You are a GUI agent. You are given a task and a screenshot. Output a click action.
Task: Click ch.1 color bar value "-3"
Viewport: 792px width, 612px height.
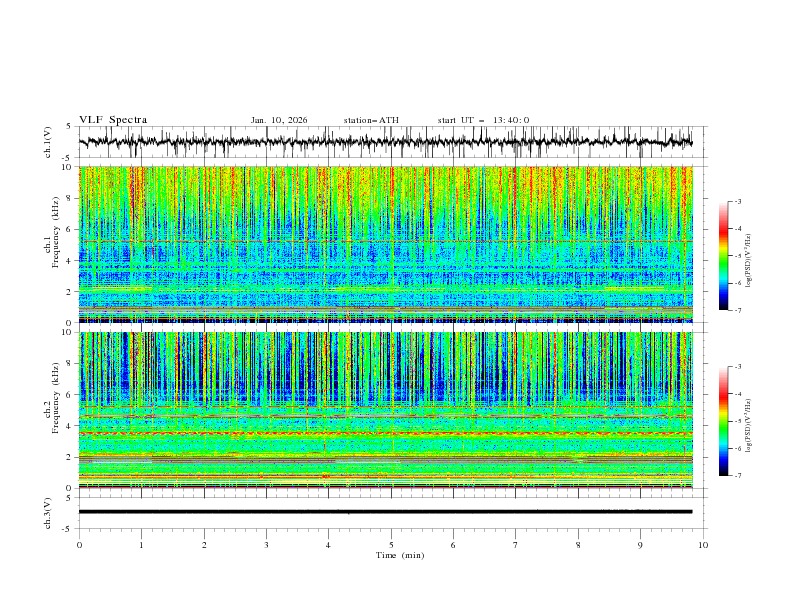pos(738,201)
